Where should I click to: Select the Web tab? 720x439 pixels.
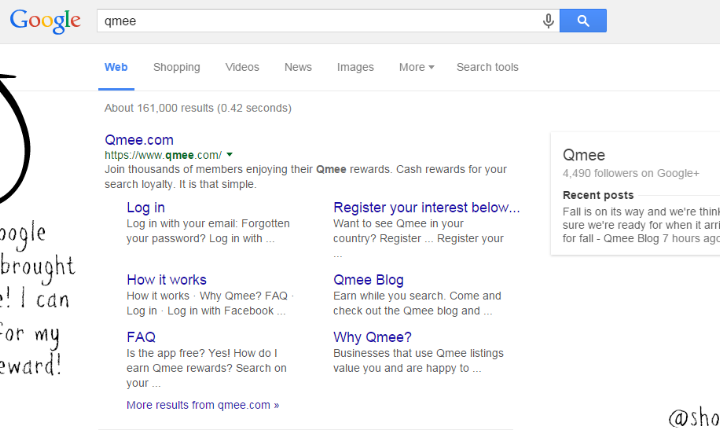pyautogui.click(x=116, y=67)
